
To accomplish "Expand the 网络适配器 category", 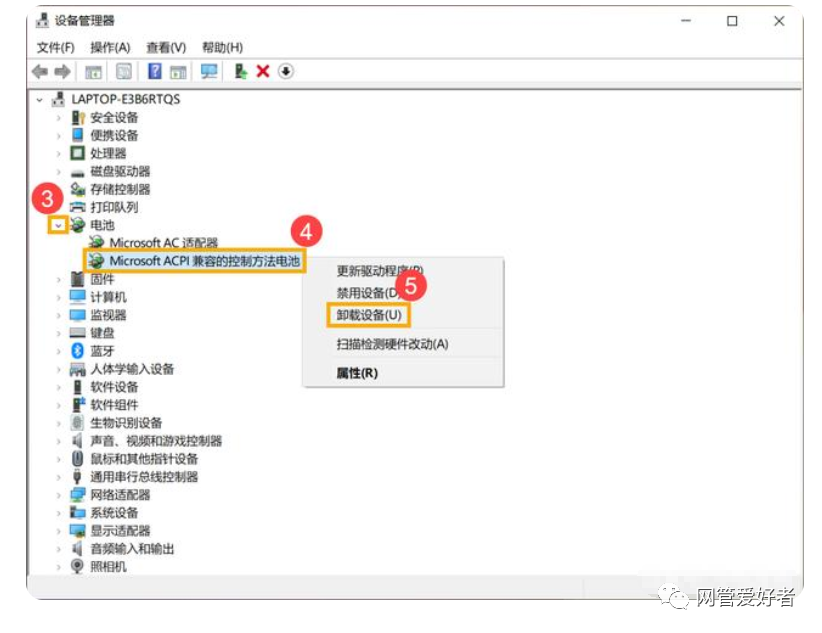I will [59, 495].
